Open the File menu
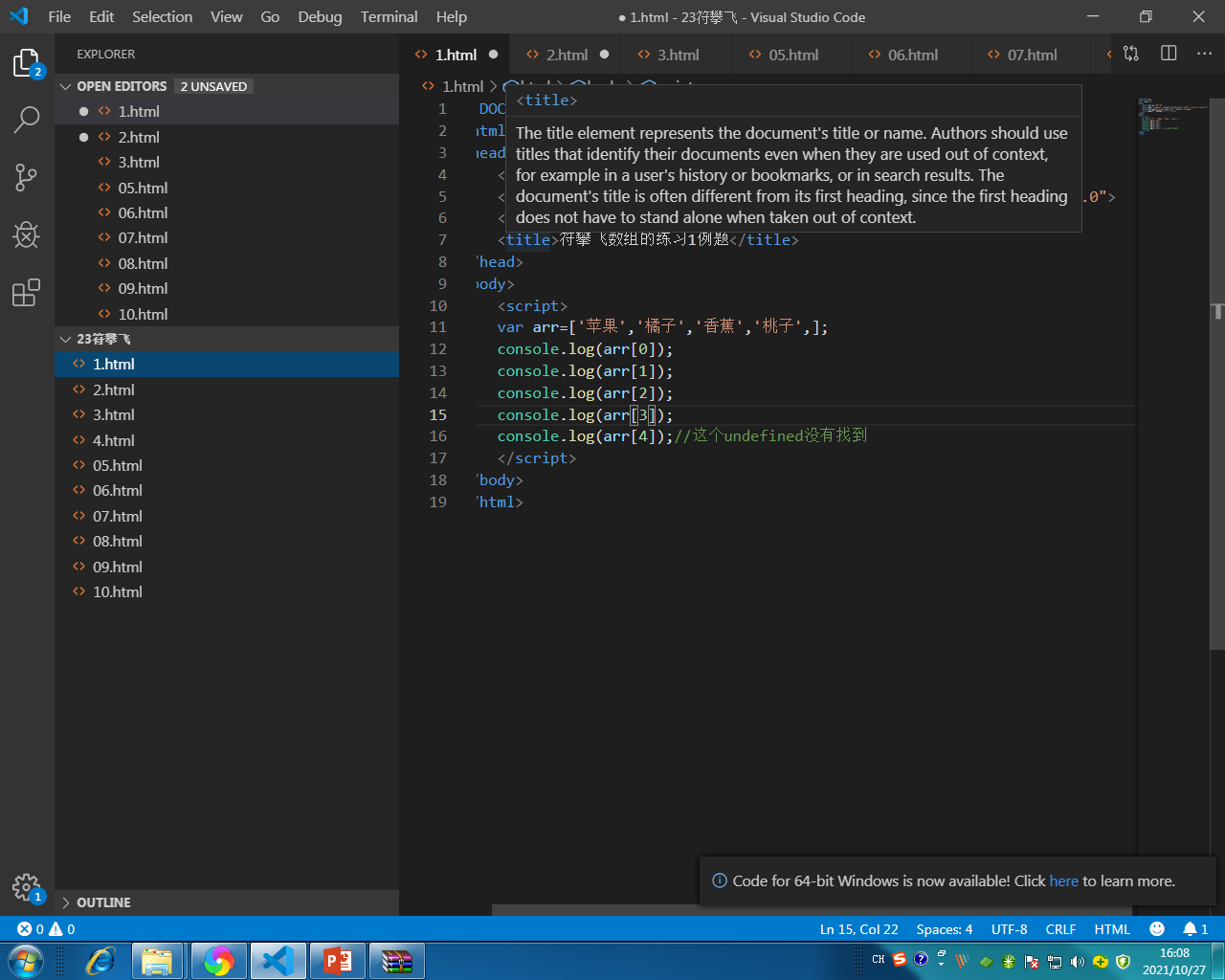 (x=59, y=16)
